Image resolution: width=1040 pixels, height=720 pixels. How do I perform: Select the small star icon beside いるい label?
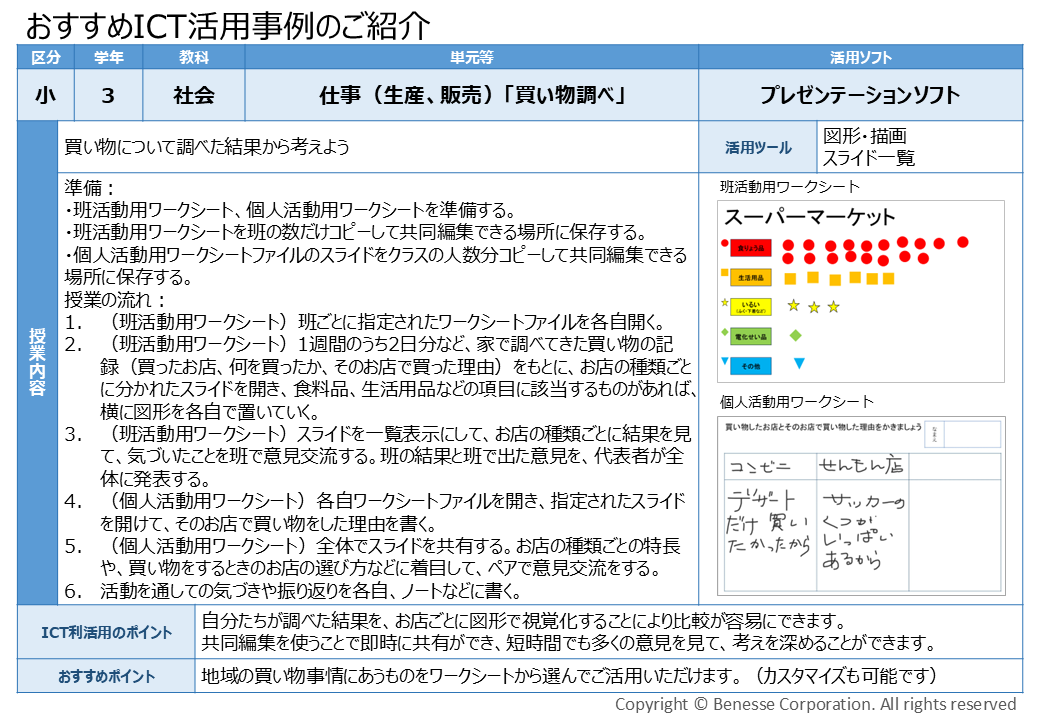click(x=724, y=303)
